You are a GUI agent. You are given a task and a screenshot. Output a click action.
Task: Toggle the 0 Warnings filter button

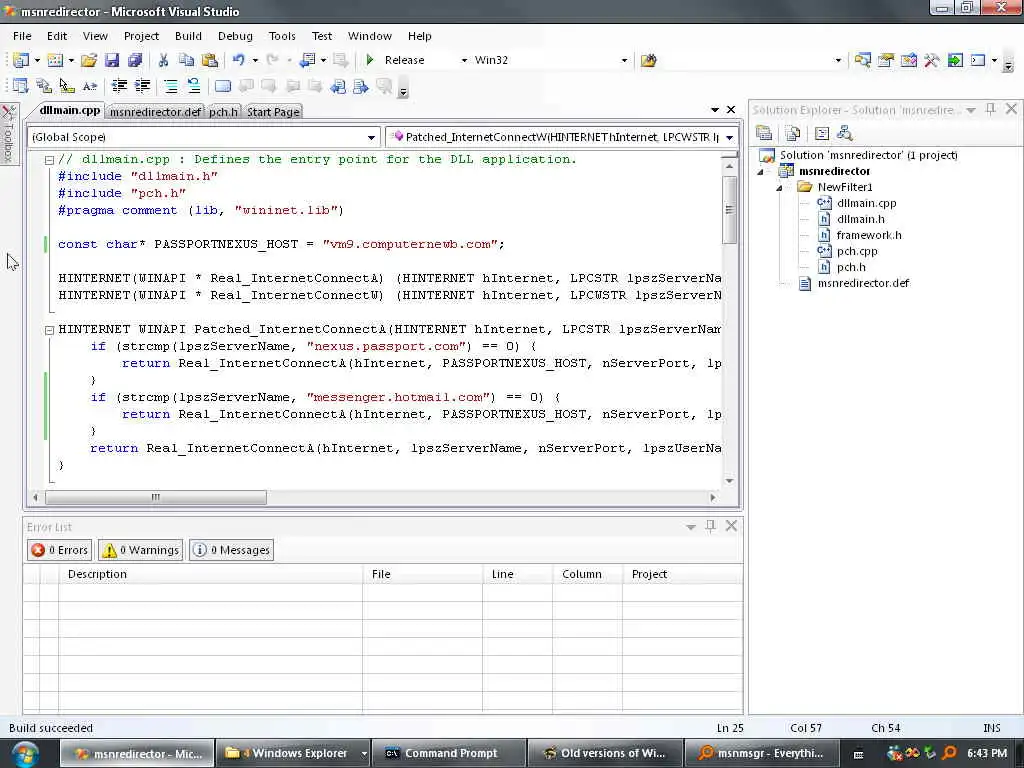click(x=140, y=550)
